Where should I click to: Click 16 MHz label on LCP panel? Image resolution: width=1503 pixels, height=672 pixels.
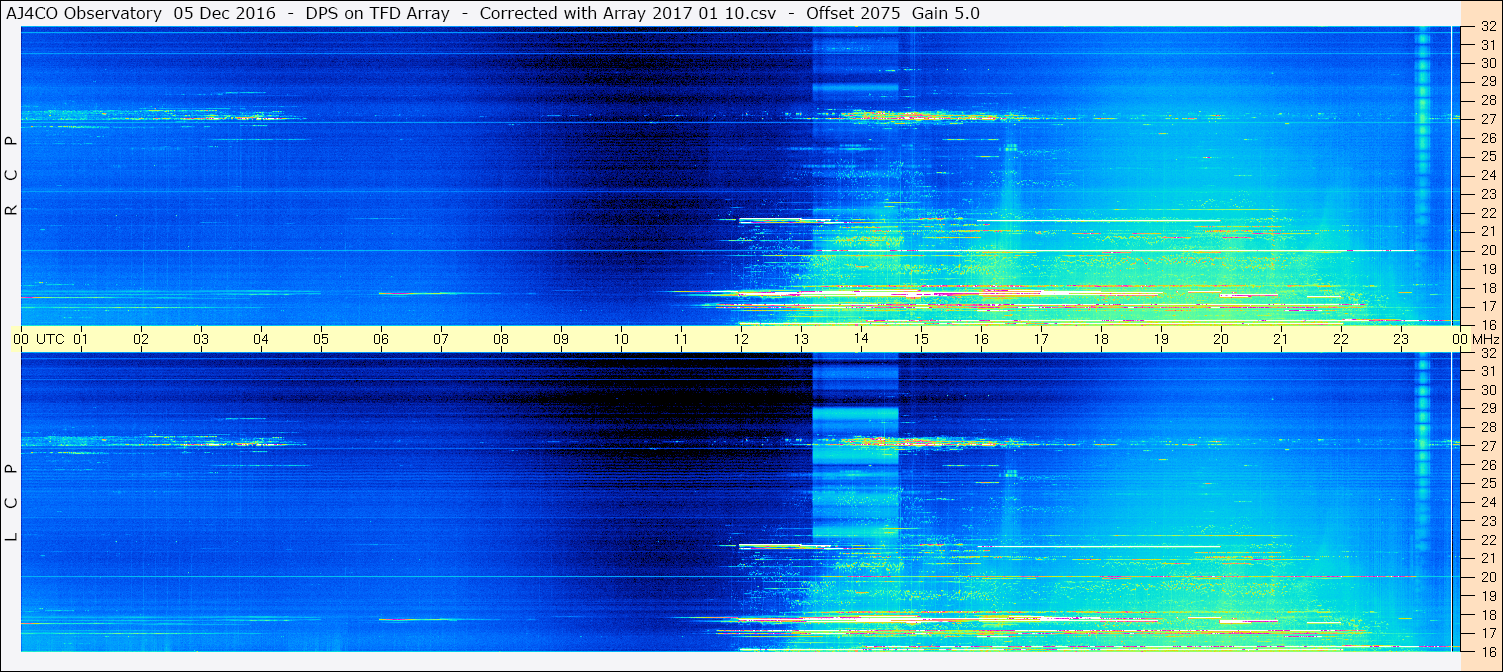coord(1488,651)
